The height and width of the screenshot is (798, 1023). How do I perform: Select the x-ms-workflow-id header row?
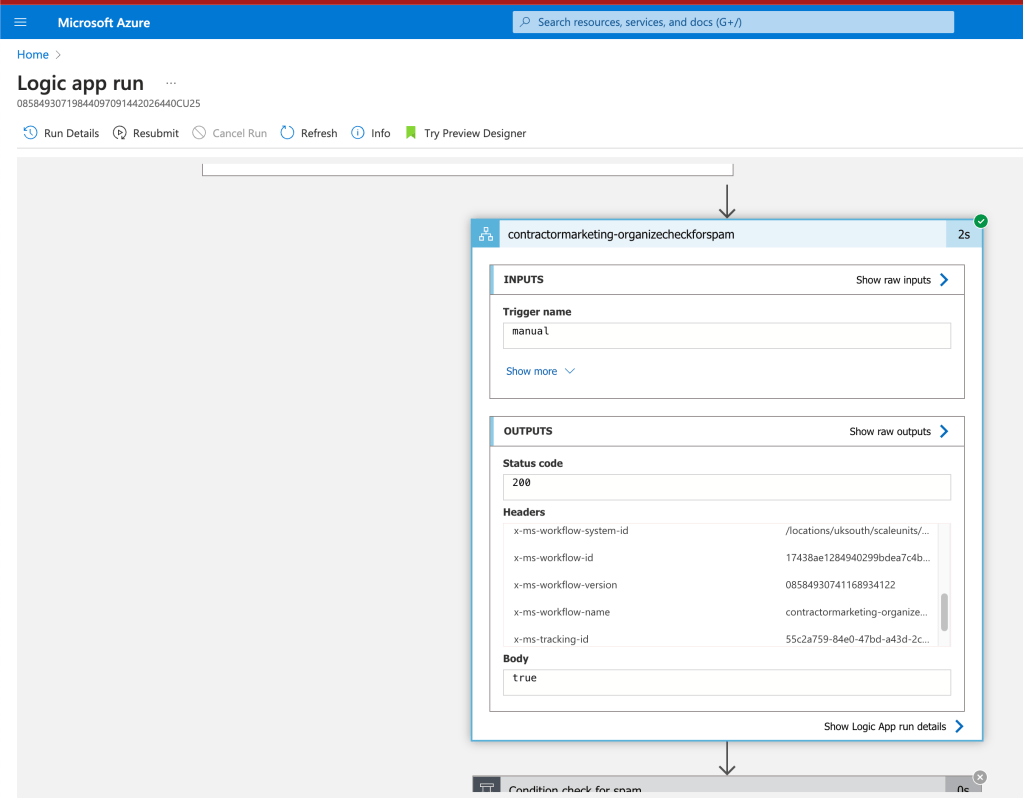[x=722, y=558]
